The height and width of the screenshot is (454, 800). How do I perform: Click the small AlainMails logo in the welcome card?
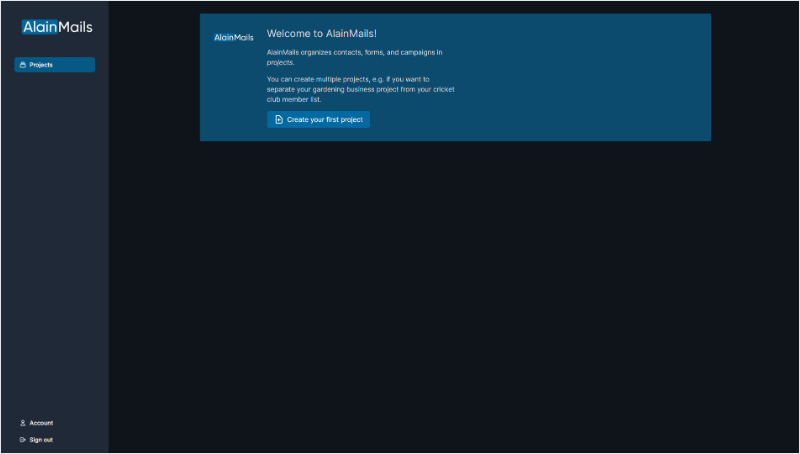tap(234, 38)
